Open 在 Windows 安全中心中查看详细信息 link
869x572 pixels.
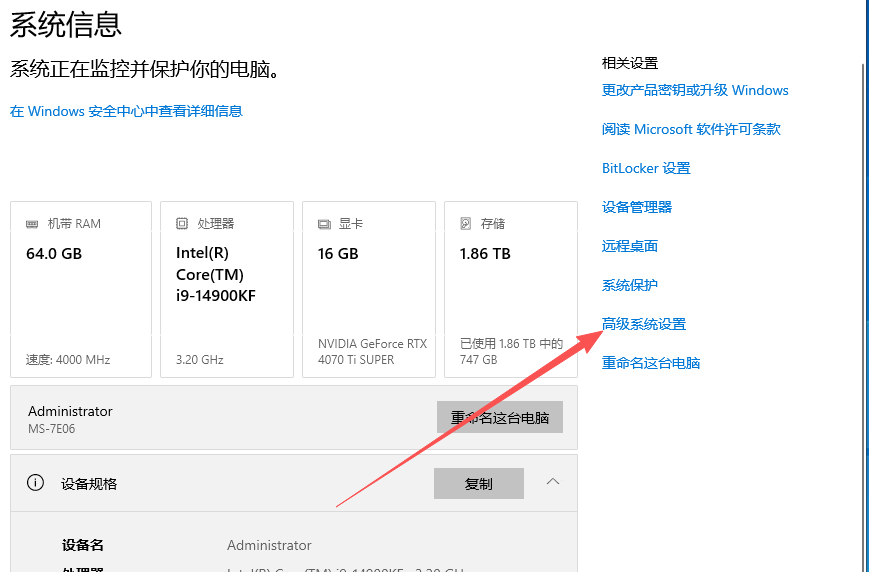point(126,111)
